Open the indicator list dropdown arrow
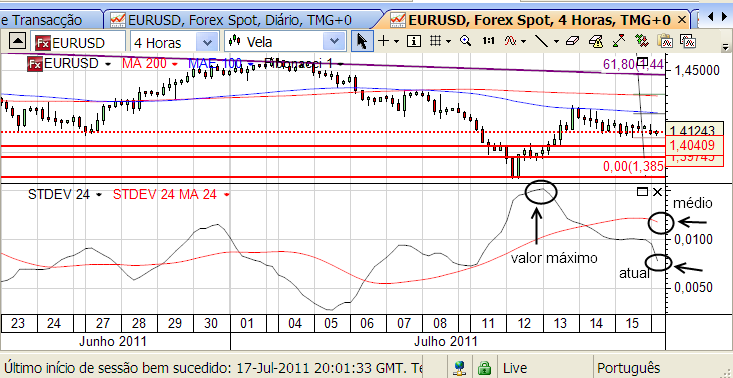 (523, 42)
